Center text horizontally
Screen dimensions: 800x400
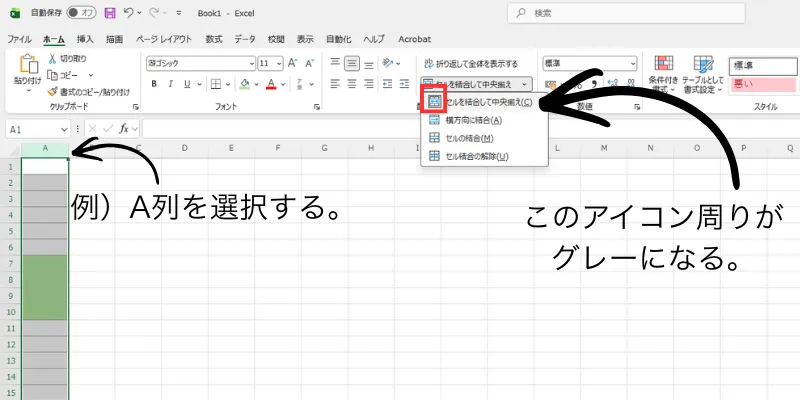click(352, 83)
